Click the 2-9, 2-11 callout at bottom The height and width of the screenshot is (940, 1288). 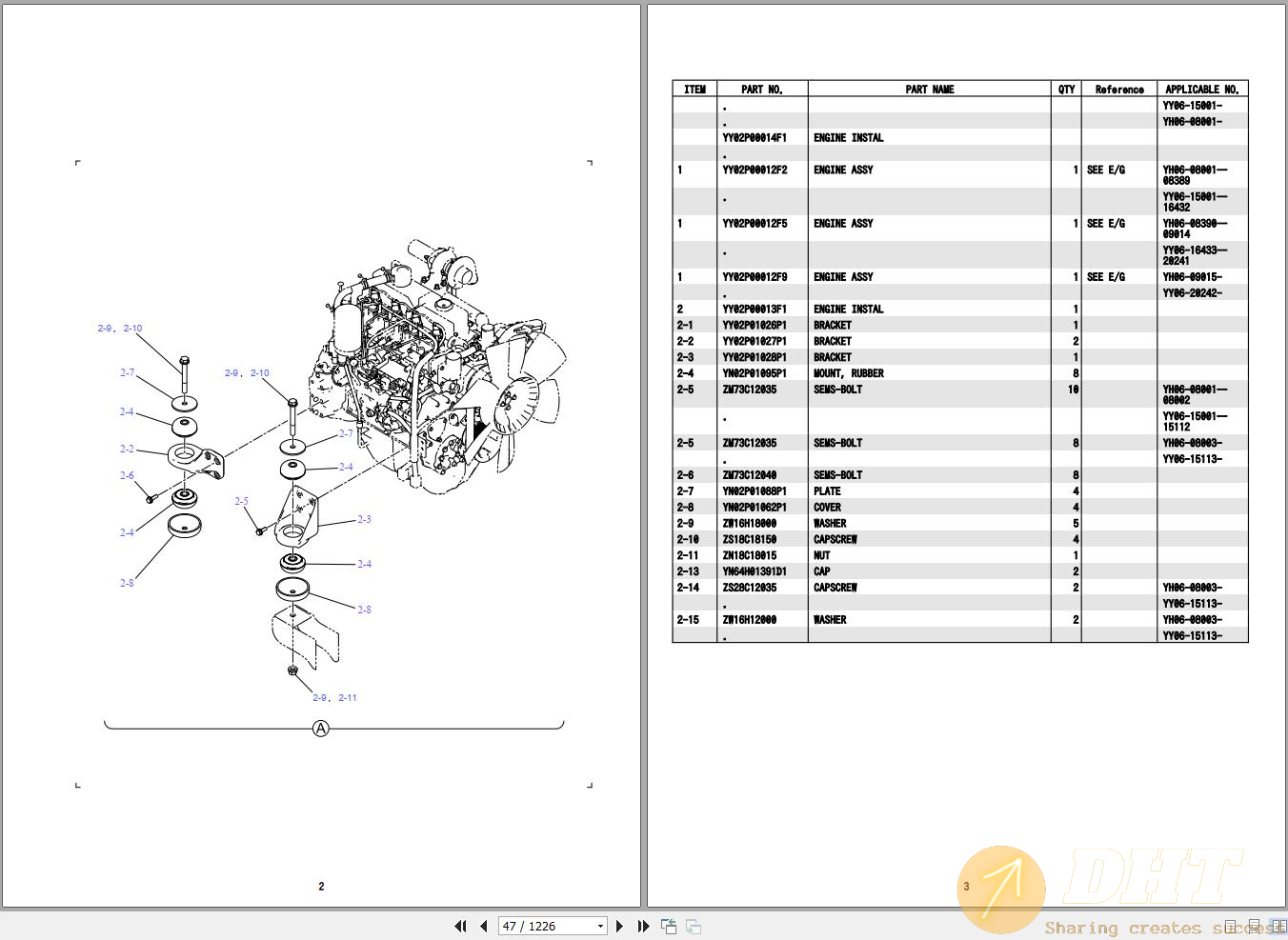click(335, 698)
